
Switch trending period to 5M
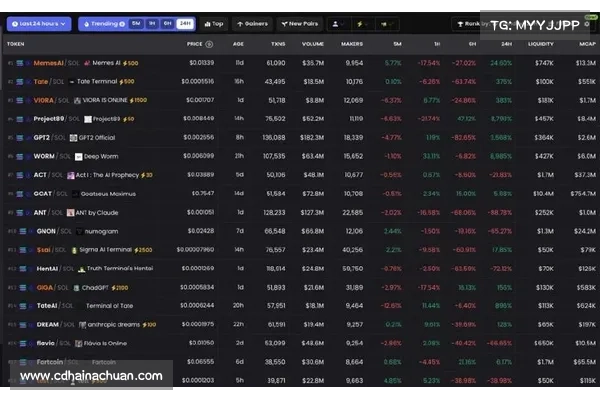click(x=136, y=24)
